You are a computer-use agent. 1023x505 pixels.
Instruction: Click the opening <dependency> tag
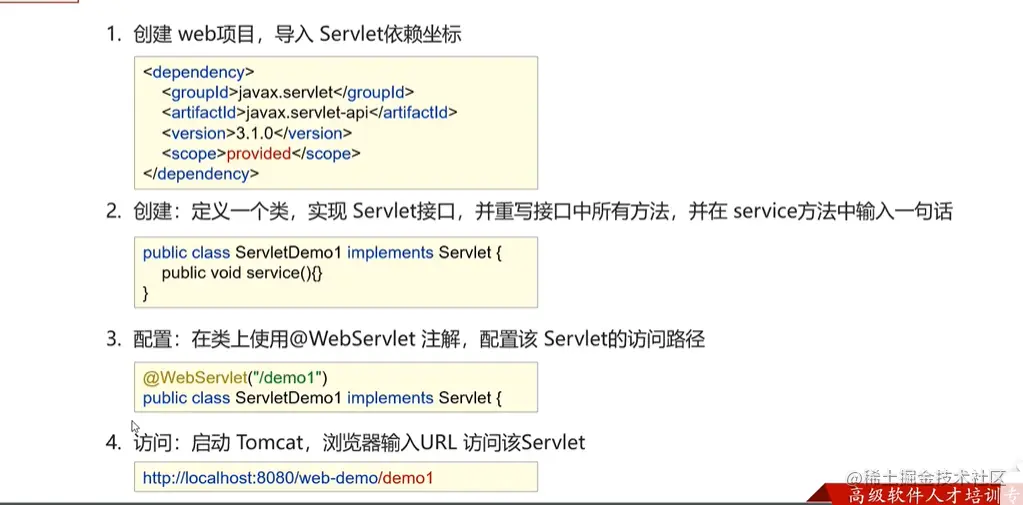click(x=198, y=72)
